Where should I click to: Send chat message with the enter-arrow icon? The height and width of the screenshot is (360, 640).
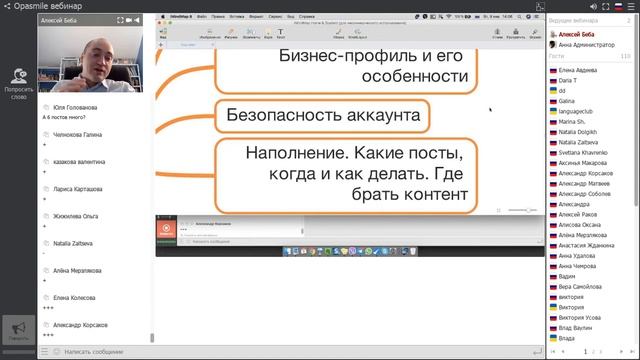point(538,351)
